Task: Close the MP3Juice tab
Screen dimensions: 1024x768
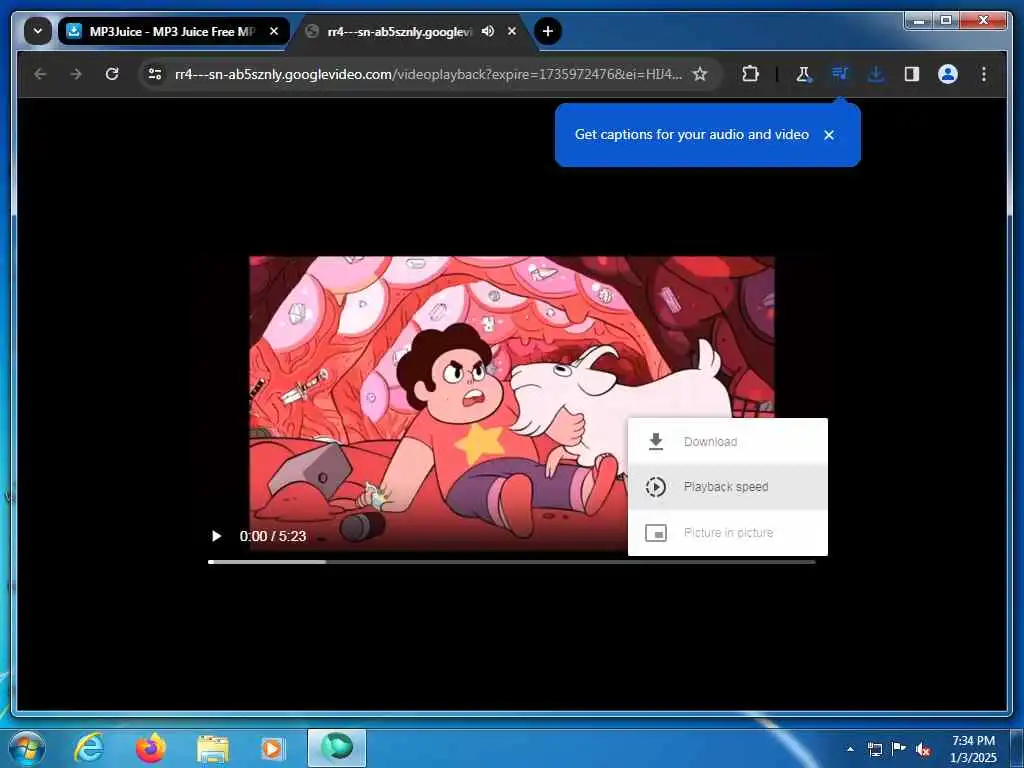Action: (274, 31)
